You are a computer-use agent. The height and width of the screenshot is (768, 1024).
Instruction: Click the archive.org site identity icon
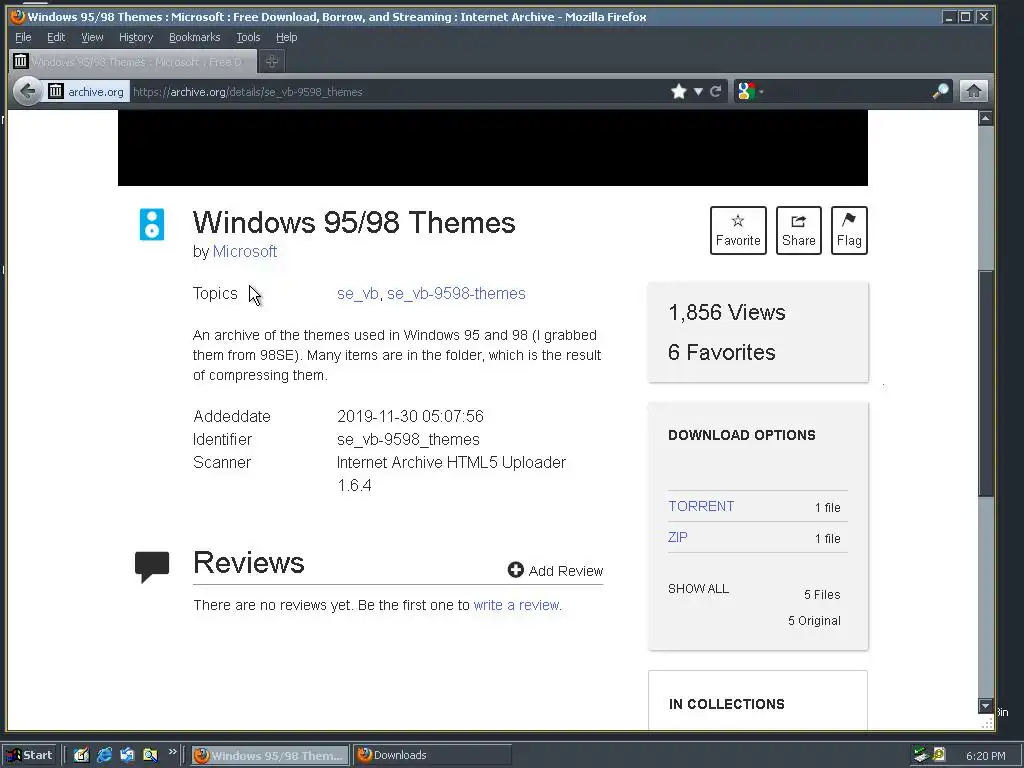pos(87,91)
